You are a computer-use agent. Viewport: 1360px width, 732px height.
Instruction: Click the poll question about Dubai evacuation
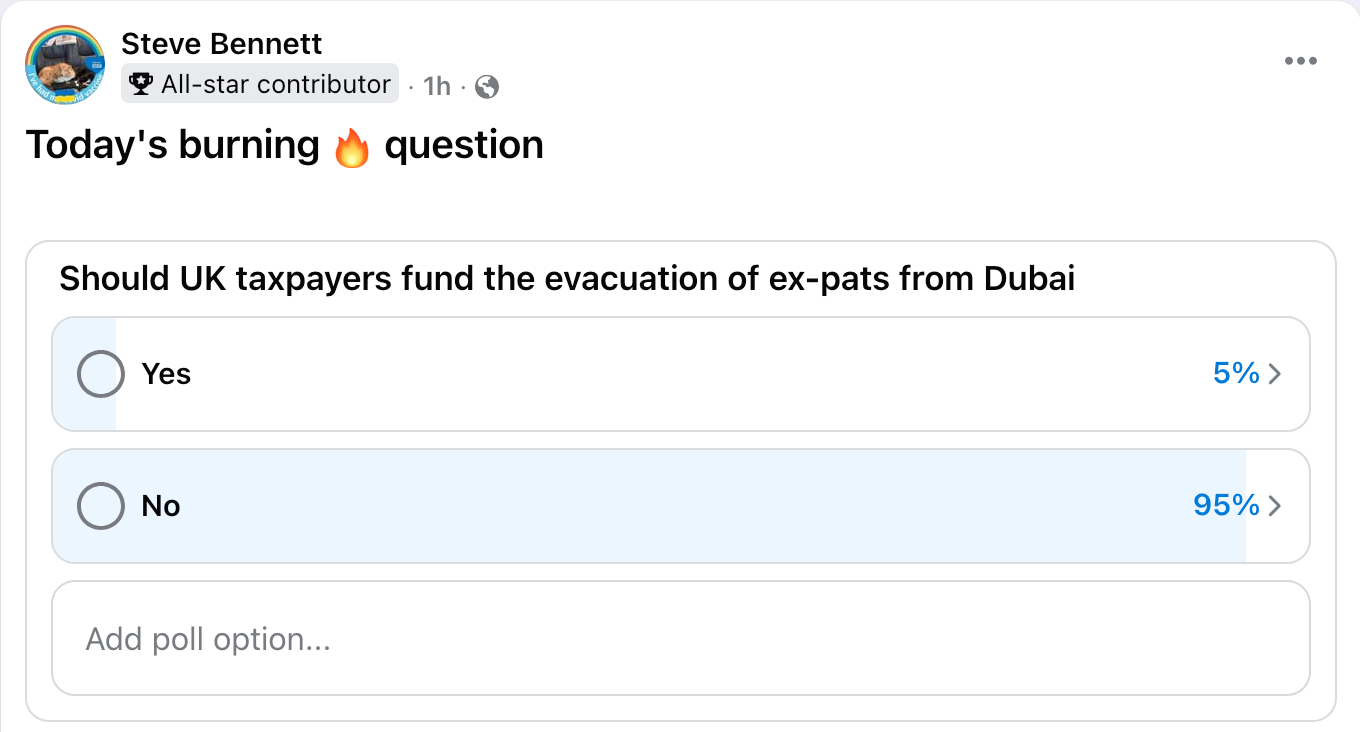click(x=567, y=279)
